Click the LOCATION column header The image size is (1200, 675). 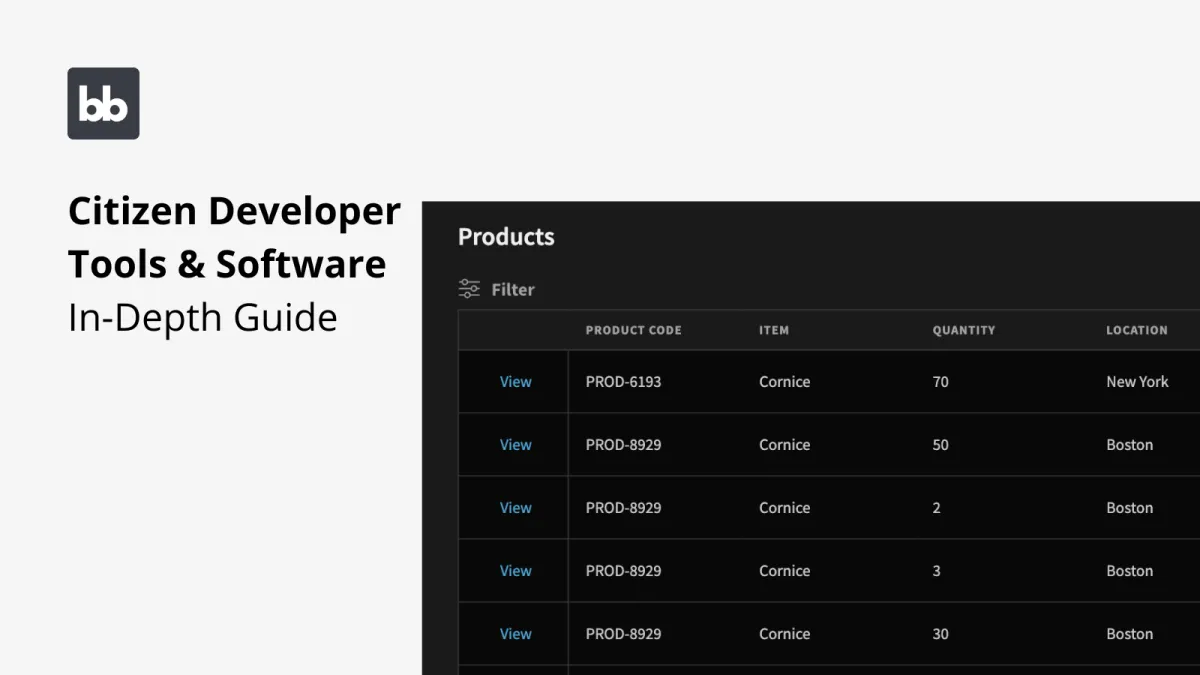point(1137,330)
